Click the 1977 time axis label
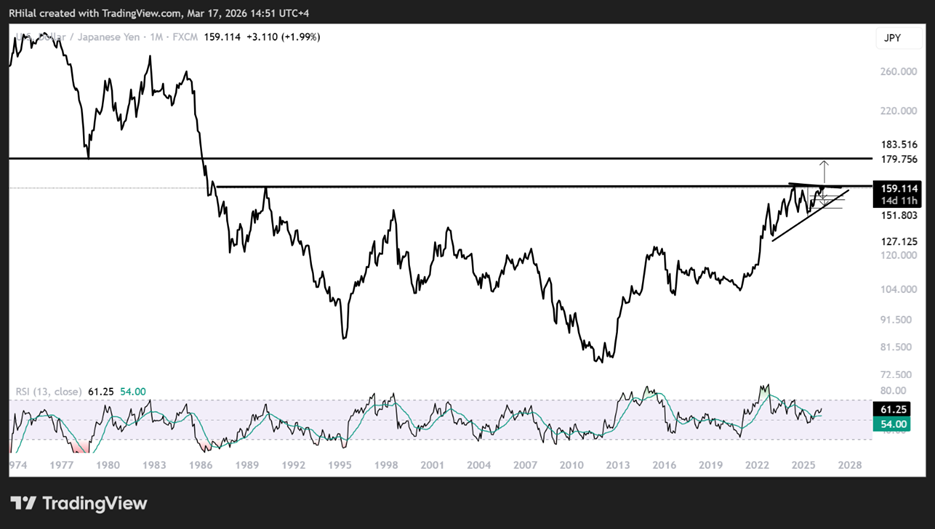The image size is (935, 529). coord(61,465)
